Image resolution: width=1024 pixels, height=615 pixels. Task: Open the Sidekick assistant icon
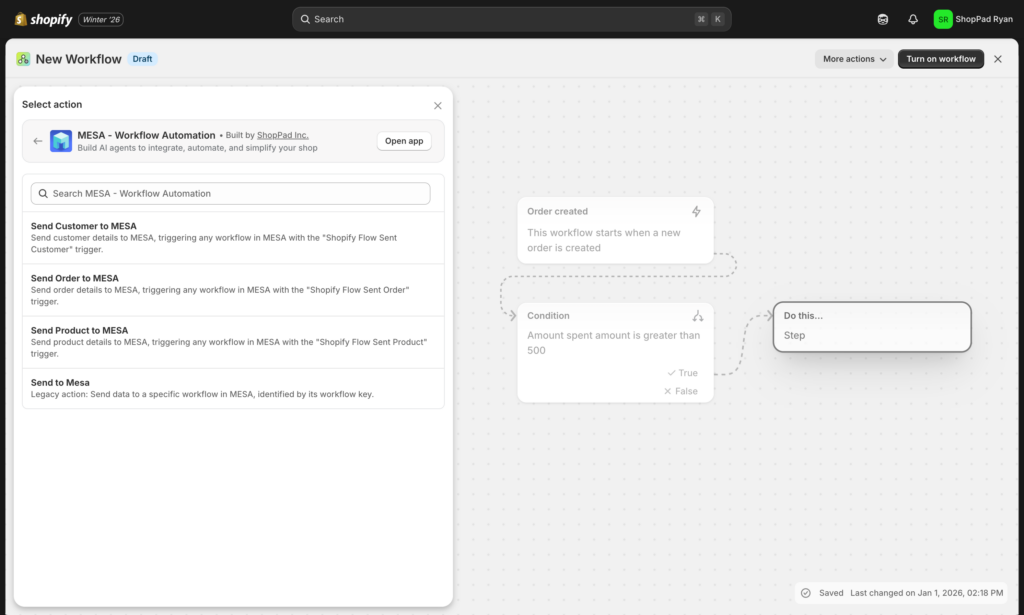882,20
